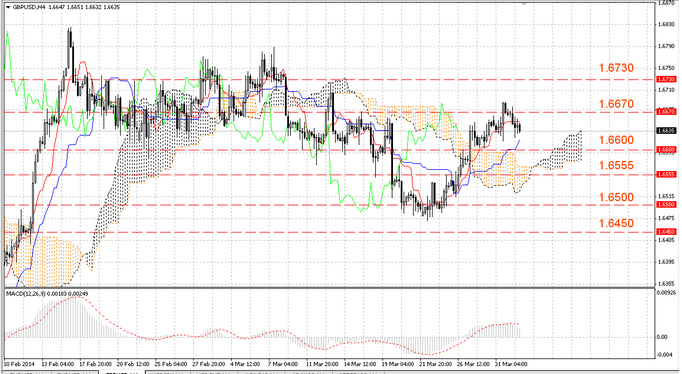Click the large orange 1.6450 level label
The image size is (682, 374).
[616, 224]
